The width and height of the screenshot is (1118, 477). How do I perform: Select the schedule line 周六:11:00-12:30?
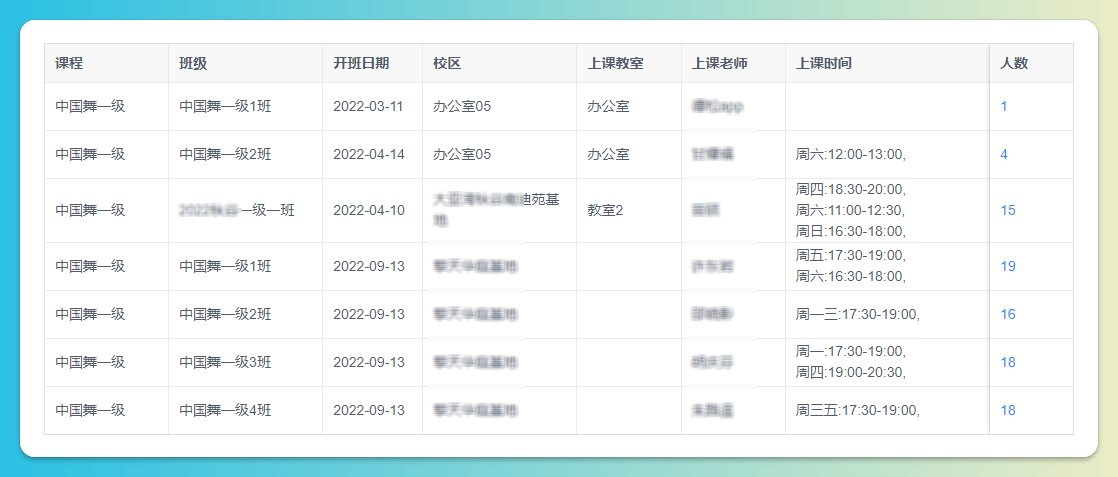pyautogui.click(x=851, y=210)
